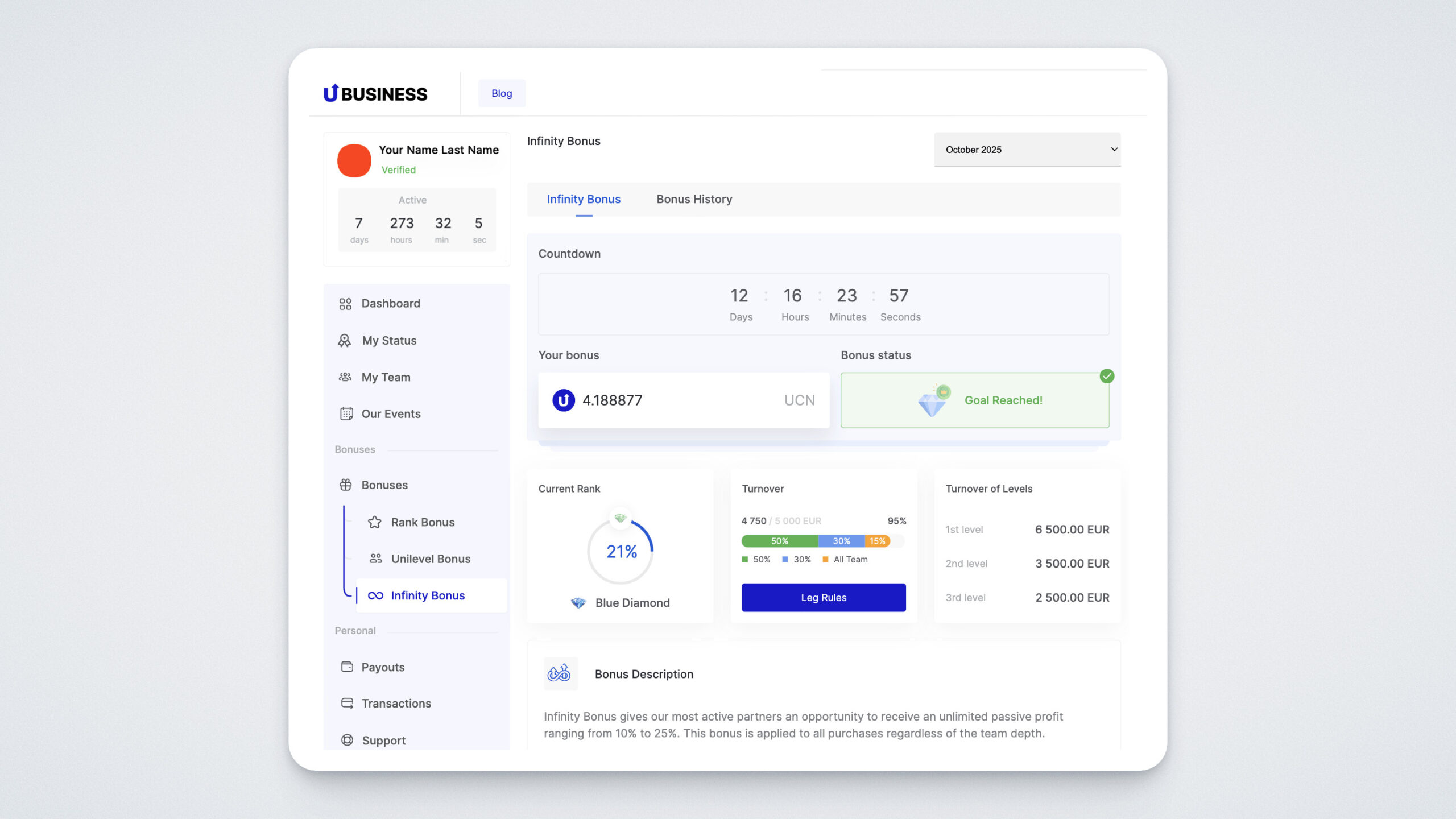Click the My Status ribbon icon
1456x819 pixels.
tap(345, 341)
